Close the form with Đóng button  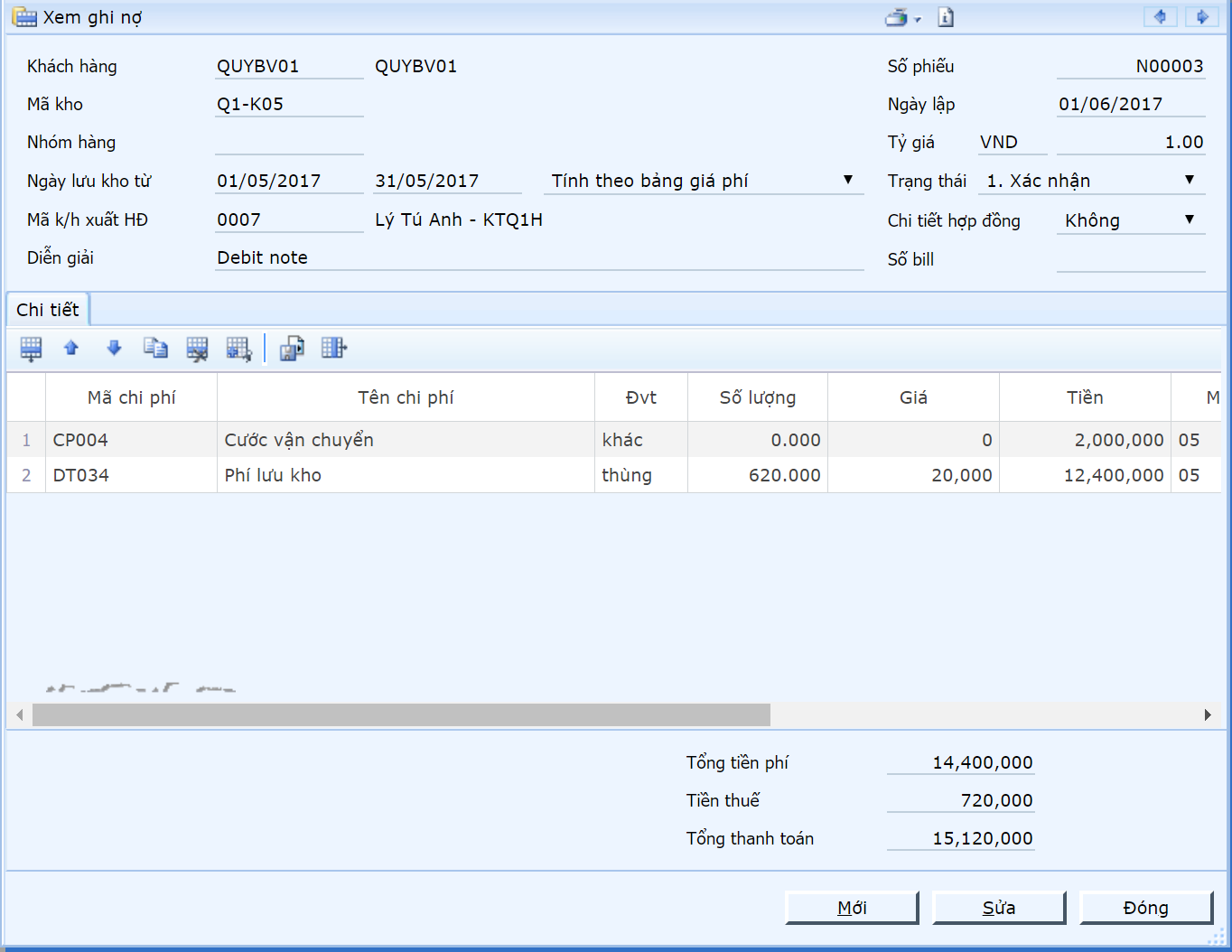(1145, 908)
